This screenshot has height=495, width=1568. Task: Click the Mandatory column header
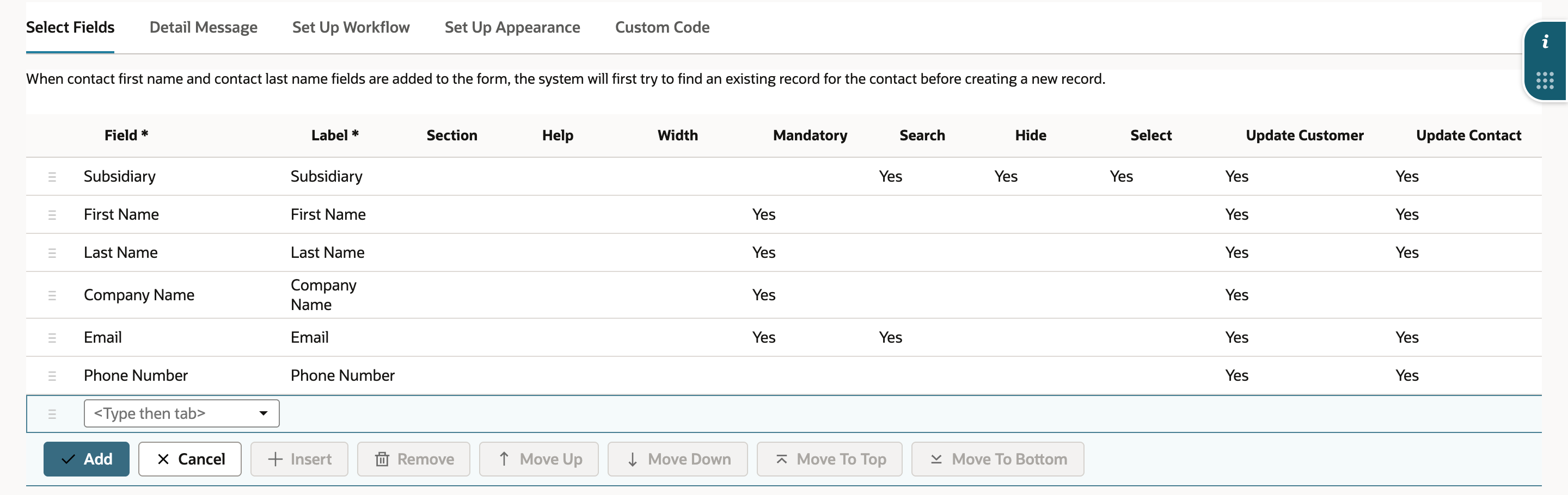click(x=810, y=135)
